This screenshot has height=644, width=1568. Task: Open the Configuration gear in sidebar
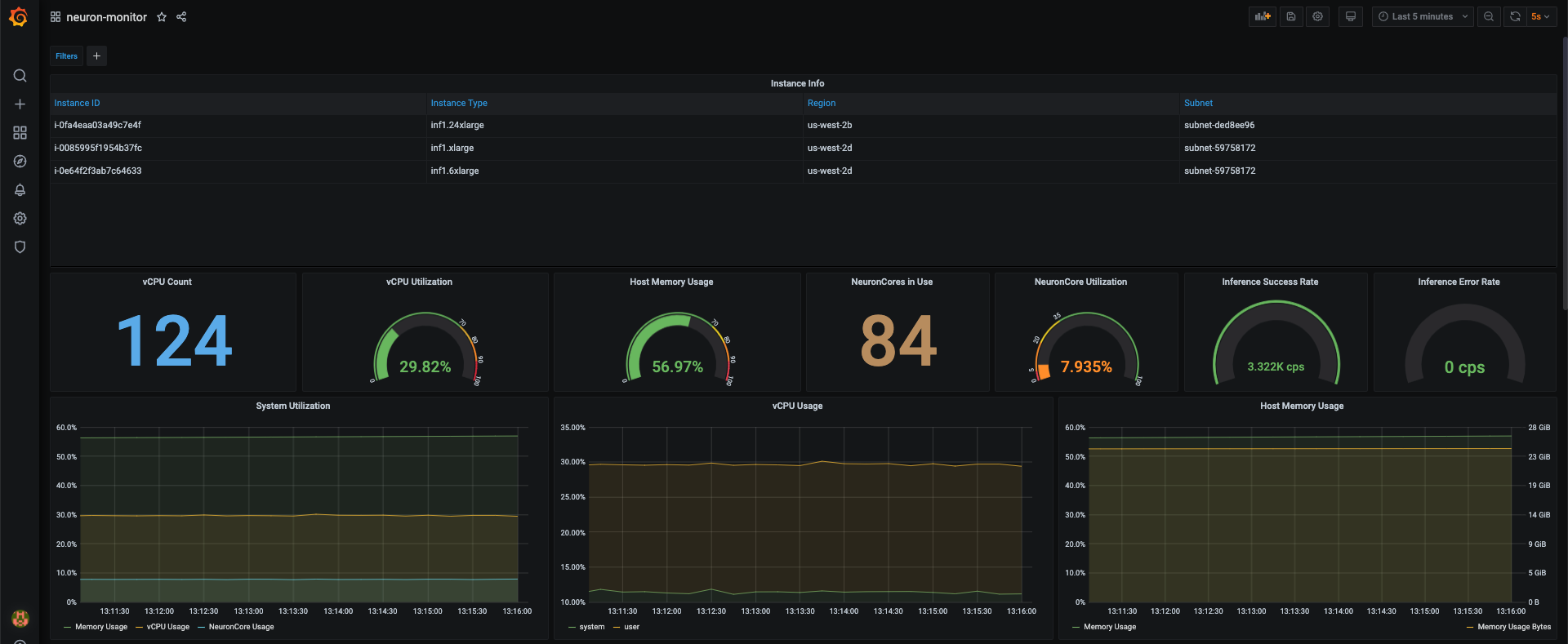coord(20,219)
